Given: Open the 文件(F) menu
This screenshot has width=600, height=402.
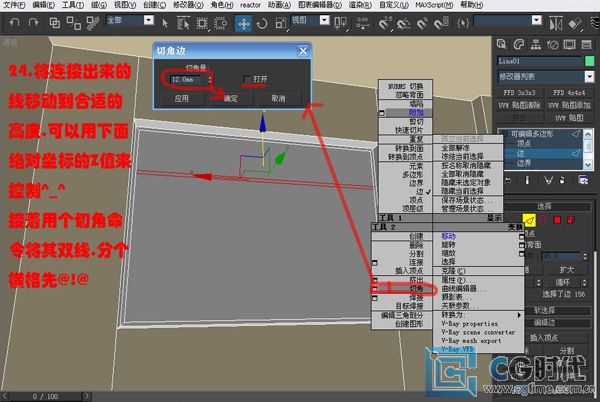Looking at the screenshot, I should (14, 5).
